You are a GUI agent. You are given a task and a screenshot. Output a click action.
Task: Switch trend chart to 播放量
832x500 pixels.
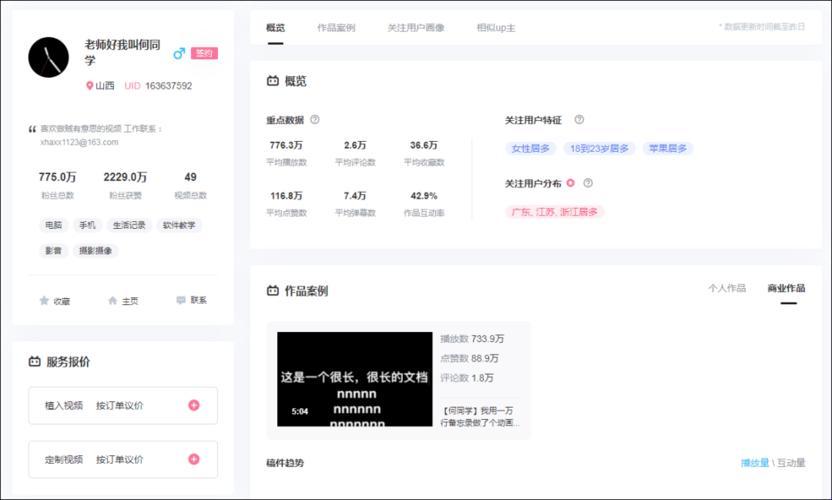(x=755, y=462)
